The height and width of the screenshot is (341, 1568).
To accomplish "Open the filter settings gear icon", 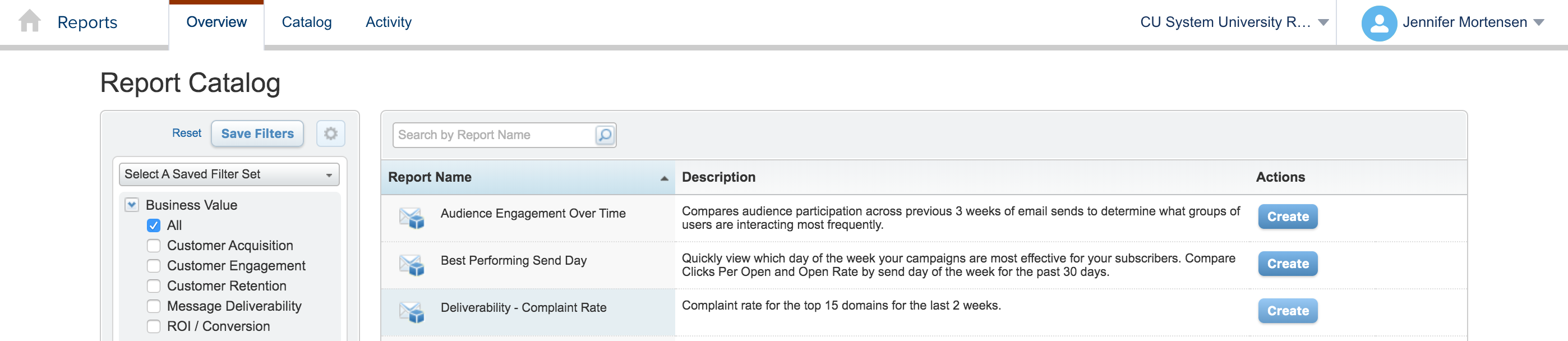I will [330, 133].
